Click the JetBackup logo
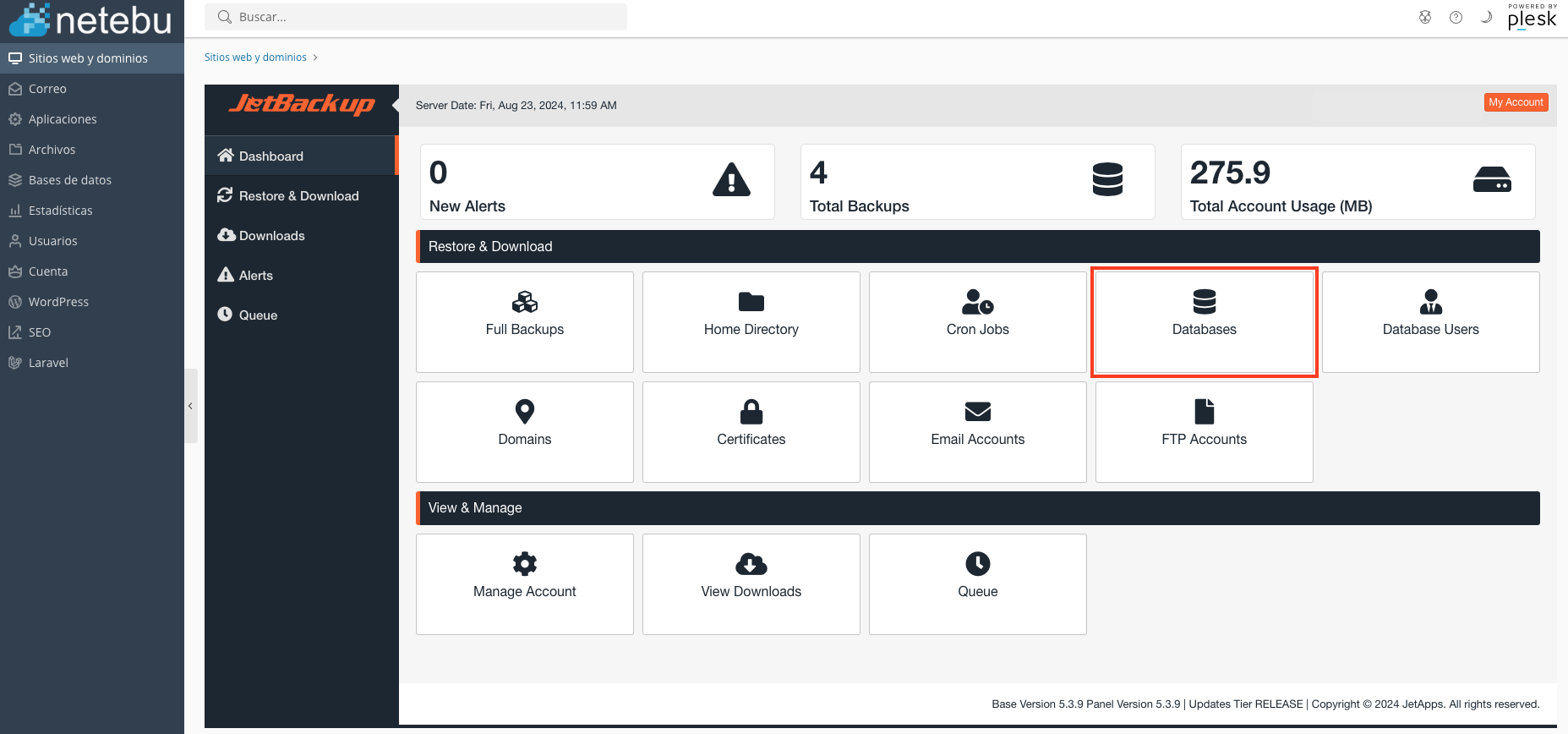This screenshot has width=1568, height=734. tap(302, 104)
